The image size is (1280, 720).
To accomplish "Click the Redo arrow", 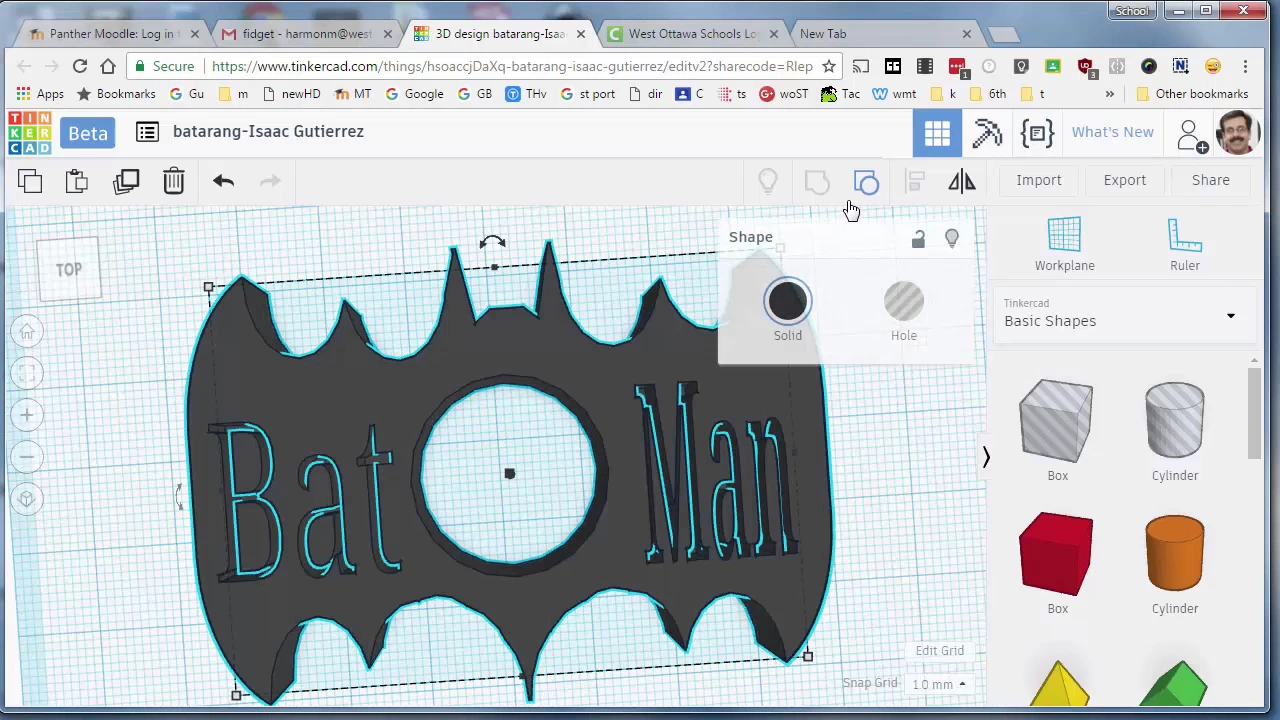I will pyautogui.click(x=270, y=181).
